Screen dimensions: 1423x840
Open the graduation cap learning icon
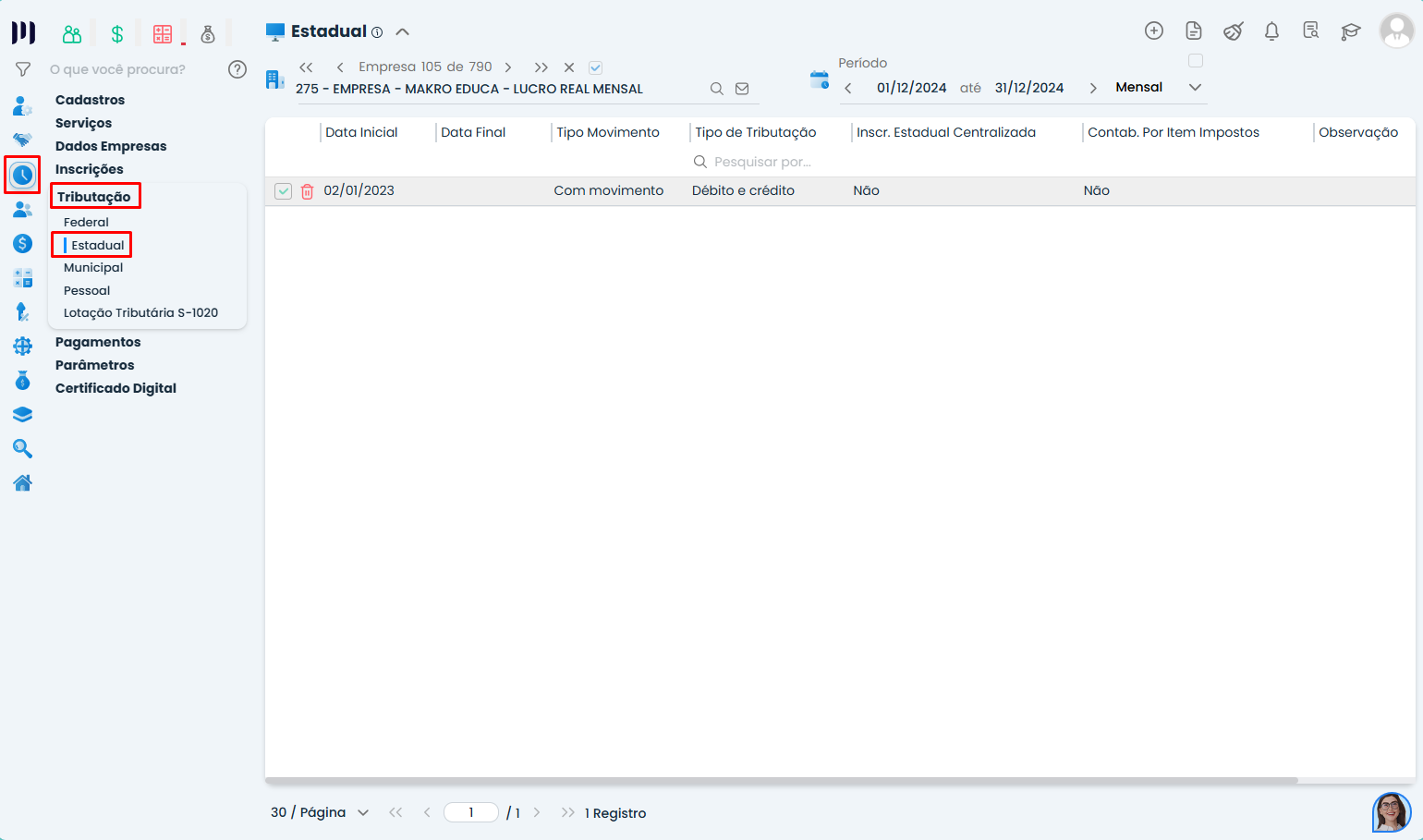[1350, 31]
